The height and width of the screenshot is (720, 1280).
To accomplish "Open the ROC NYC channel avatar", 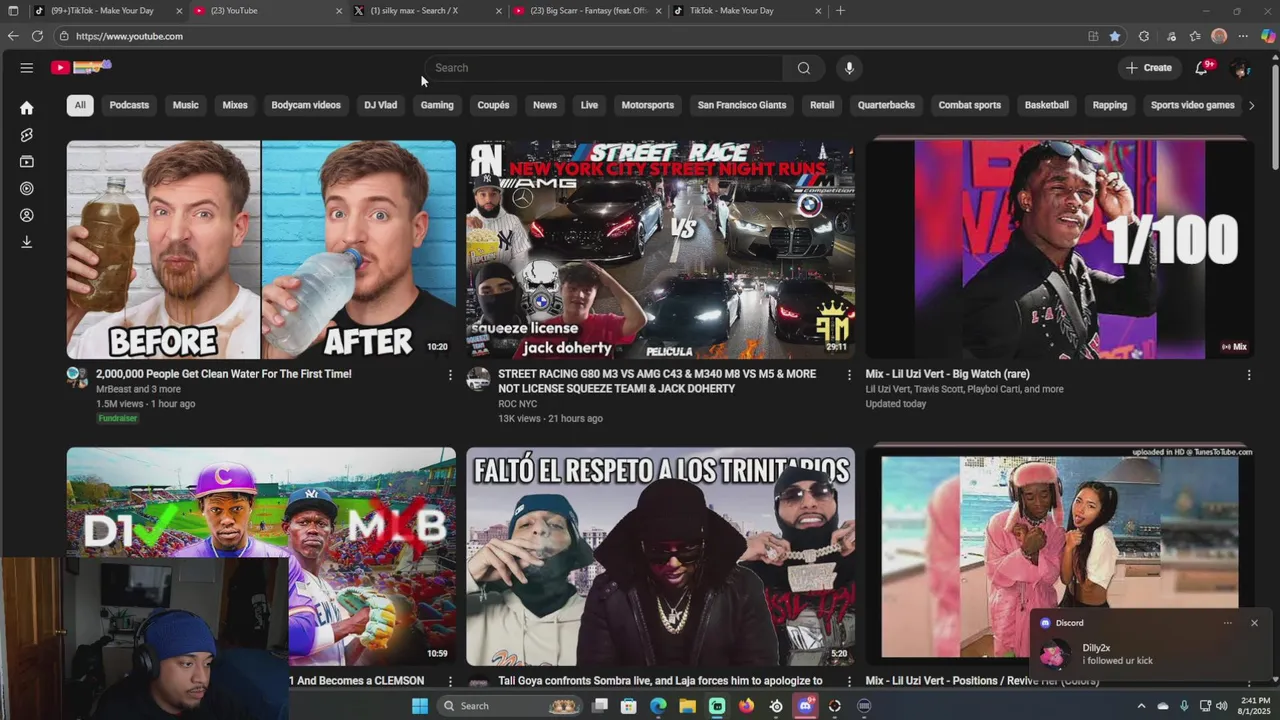I will point(478,379).
